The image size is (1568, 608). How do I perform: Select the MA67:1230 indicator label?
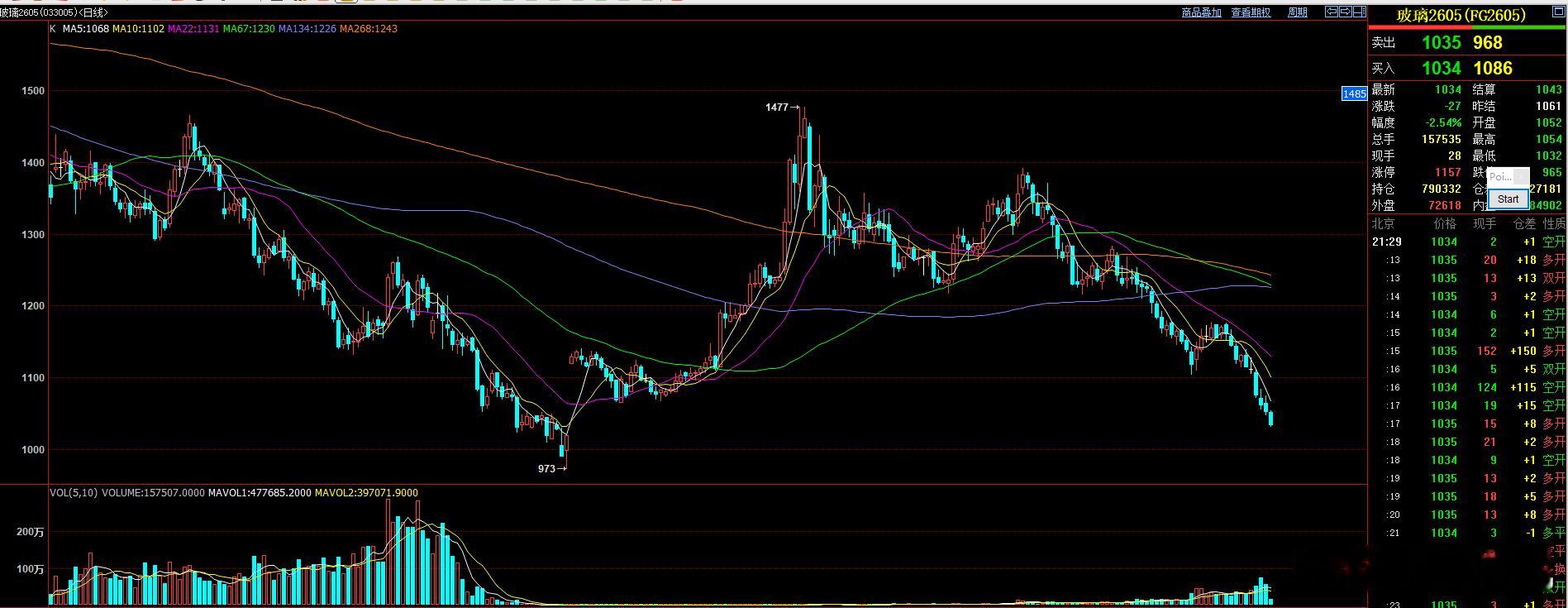[249, 29]
